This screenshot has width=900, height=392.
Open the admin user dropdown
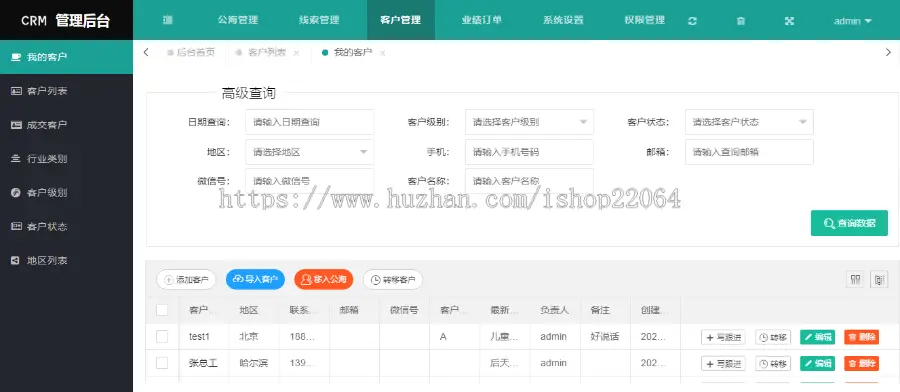852,21
